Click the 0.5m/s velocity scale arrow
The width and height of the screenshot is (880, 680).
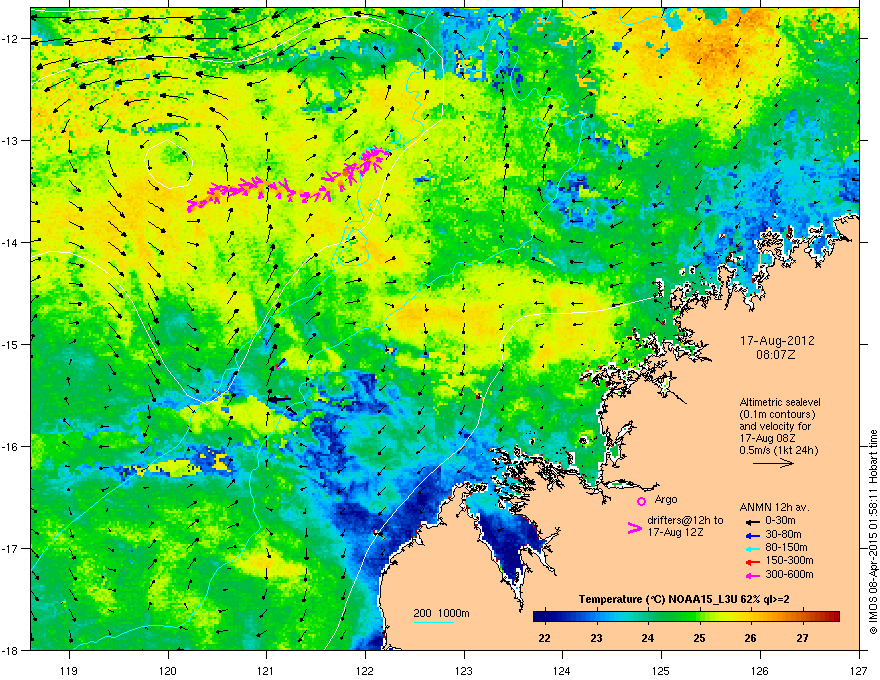773,463
